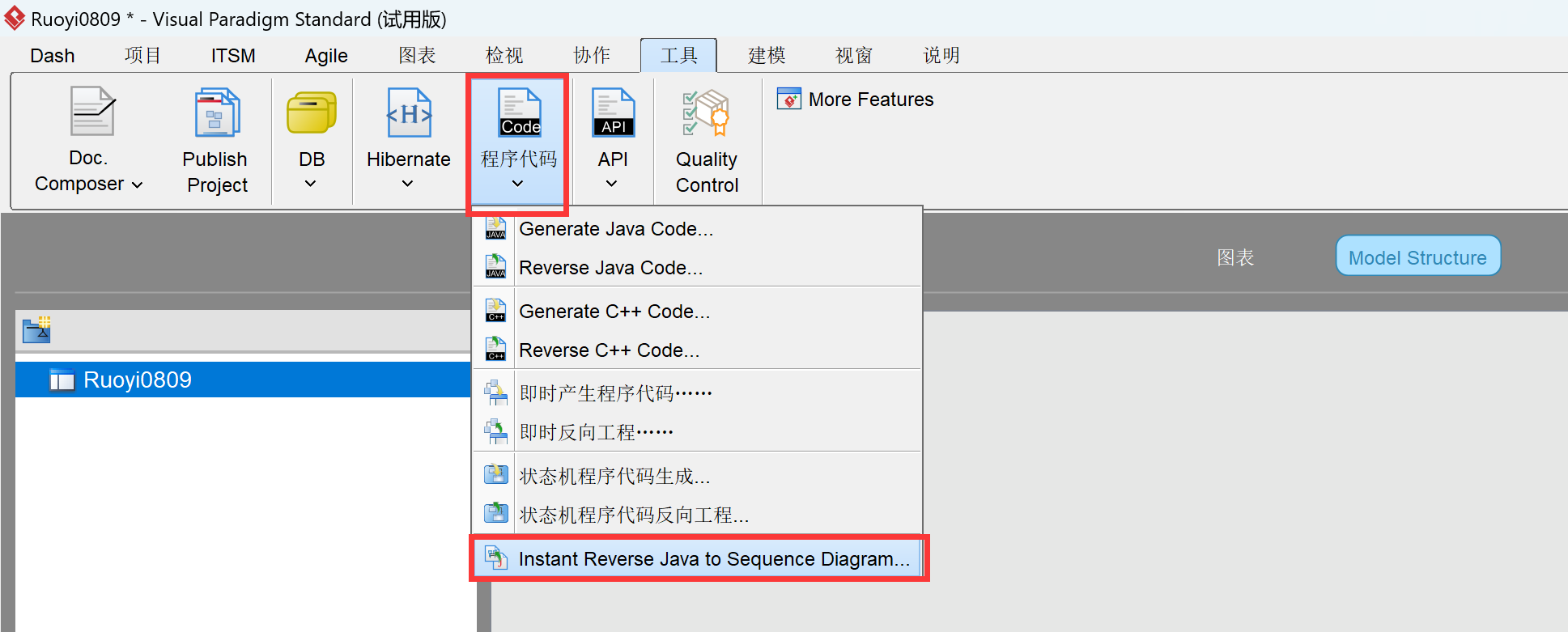The height and width of the screenshot is (632, 1568).
Task: Click the Hibernate tool icon
Action: point(409,112)
